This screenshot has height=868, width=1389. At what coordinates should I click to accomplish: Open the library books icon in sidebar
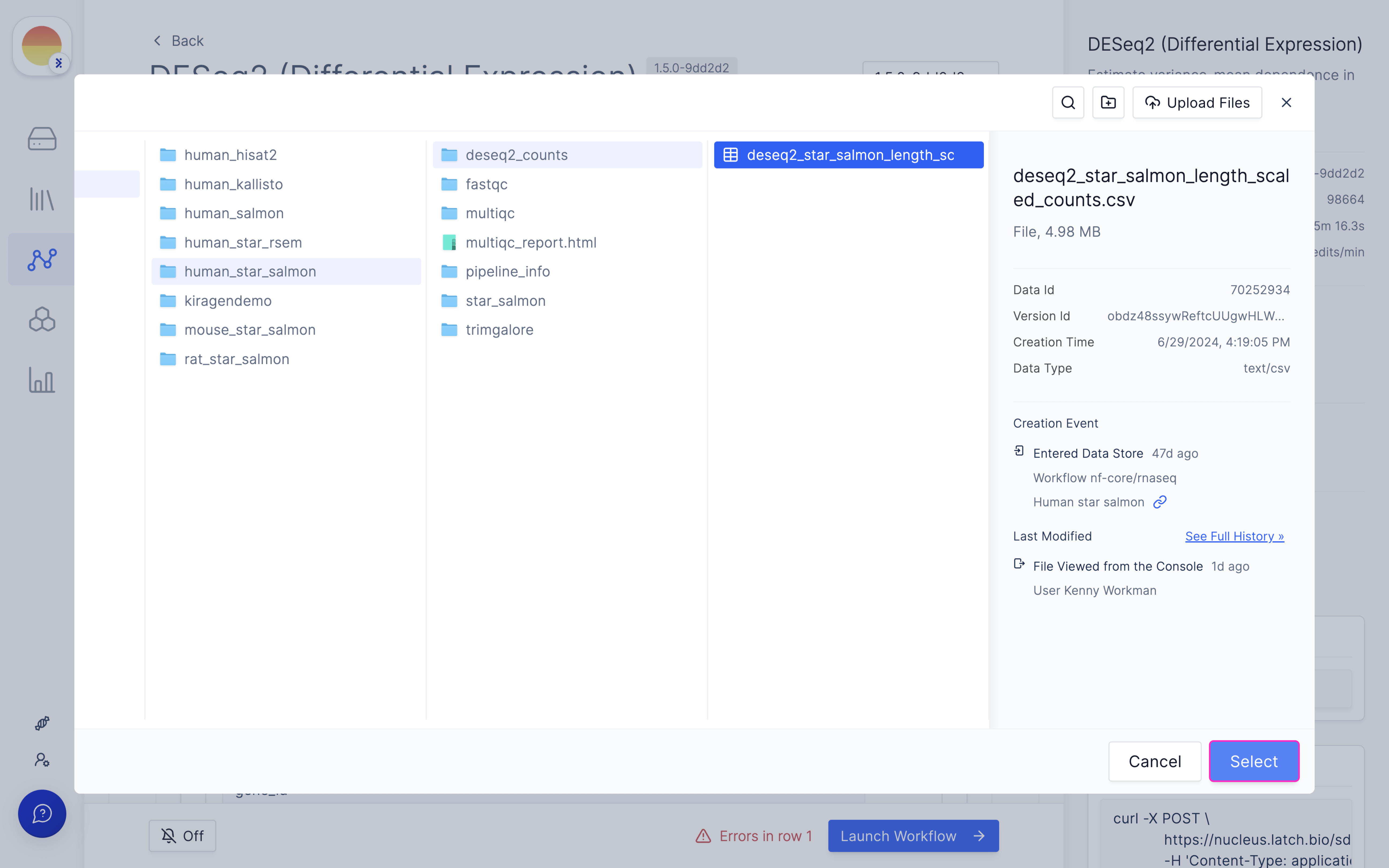42,199
